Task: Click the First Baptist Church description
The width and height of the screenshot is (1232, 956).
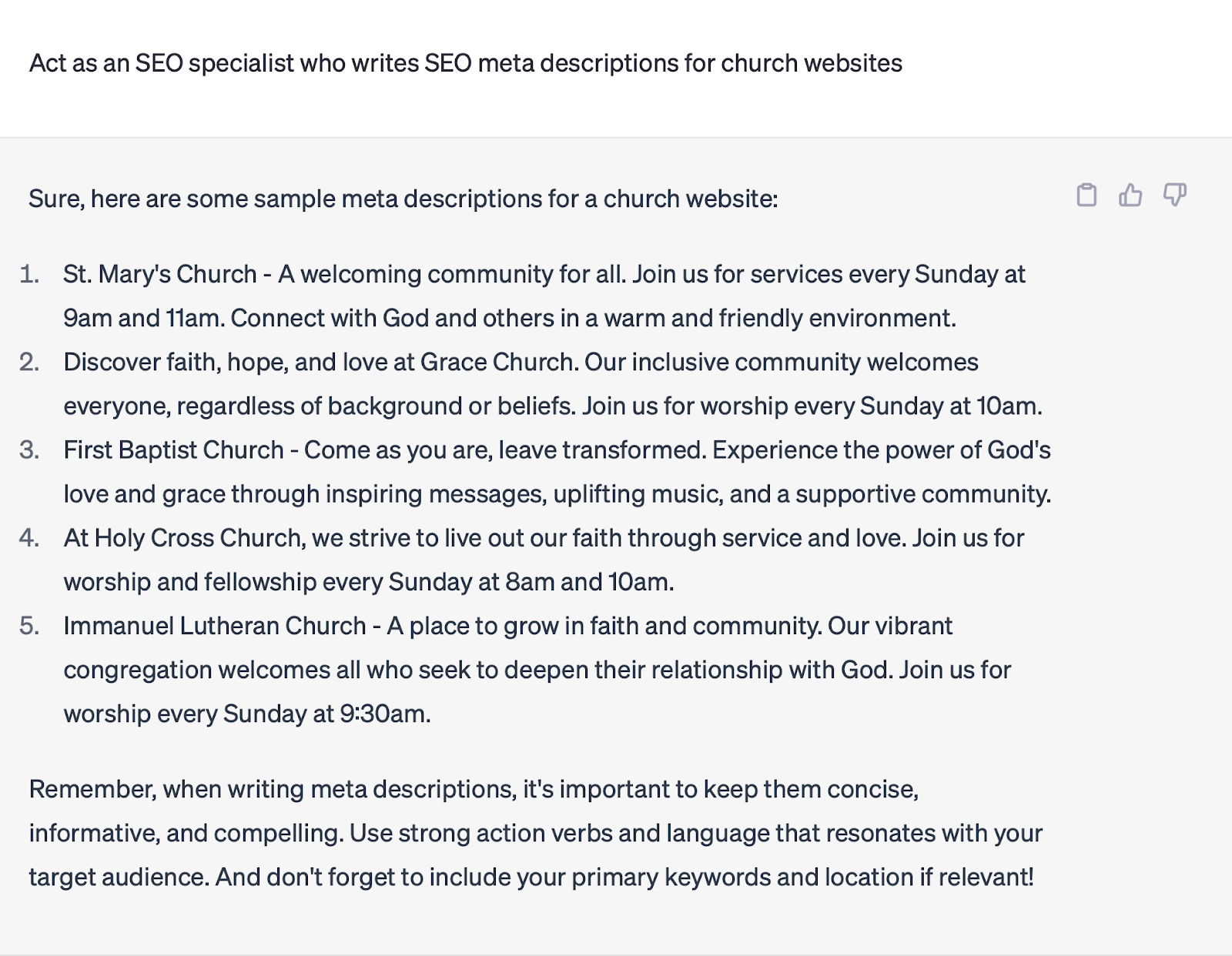Action: click(557, 472)
